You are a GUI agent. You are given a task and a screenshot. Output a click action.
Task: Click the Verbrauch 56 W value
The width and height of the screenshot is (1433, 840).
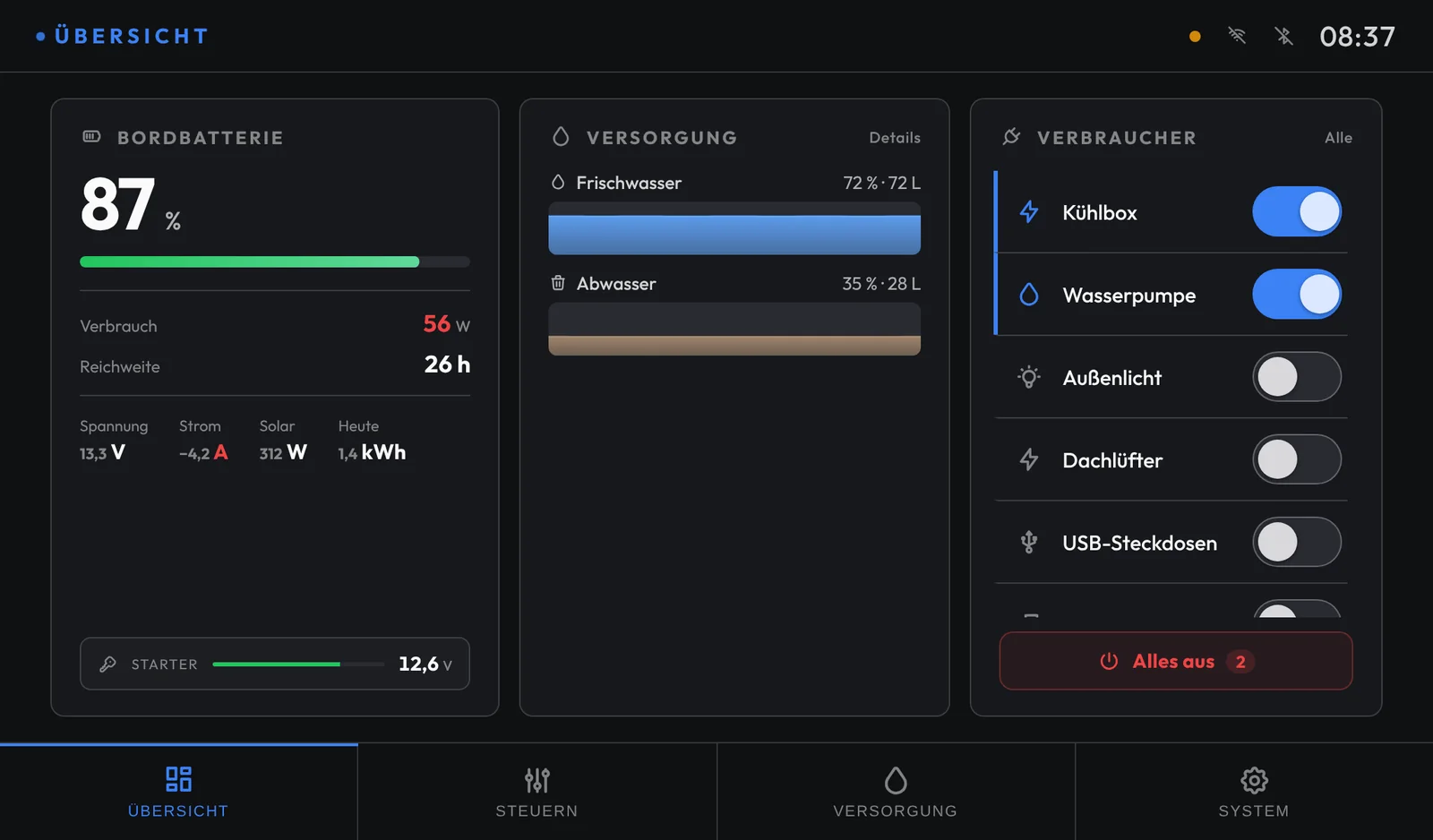coord(446,324)
